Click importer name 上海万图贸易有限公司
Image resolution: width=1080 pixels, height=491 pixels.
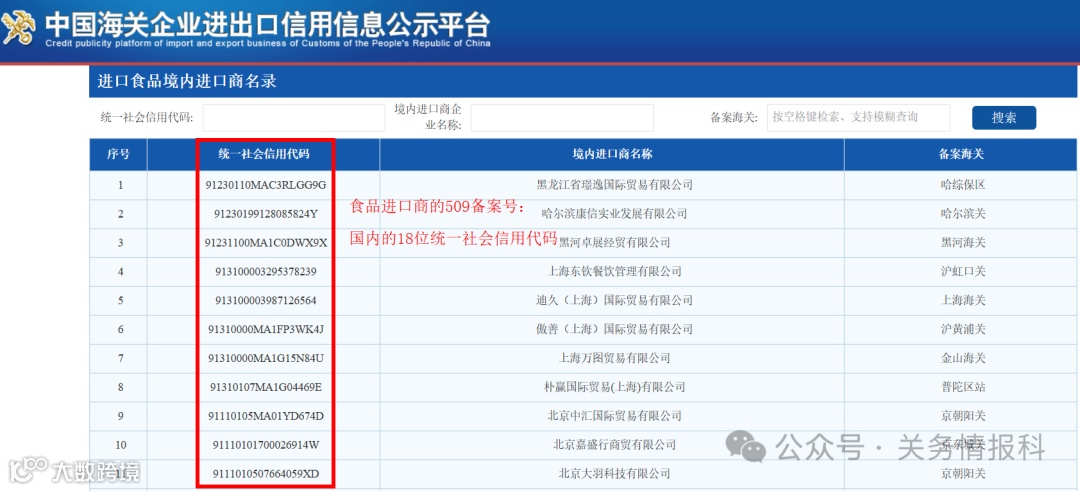614,359
